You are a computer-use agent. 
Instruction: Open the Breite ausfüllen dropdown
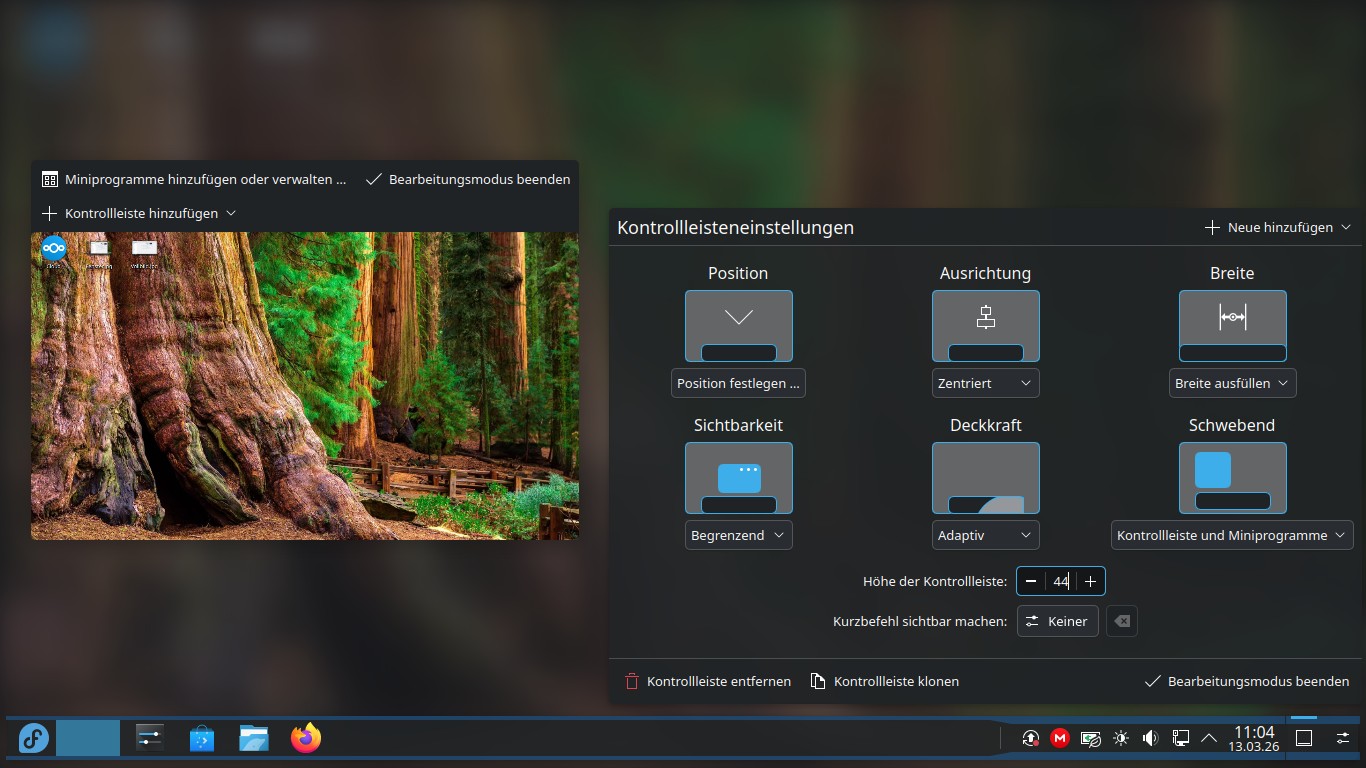pyautogui.click(x=1233, y=383)
